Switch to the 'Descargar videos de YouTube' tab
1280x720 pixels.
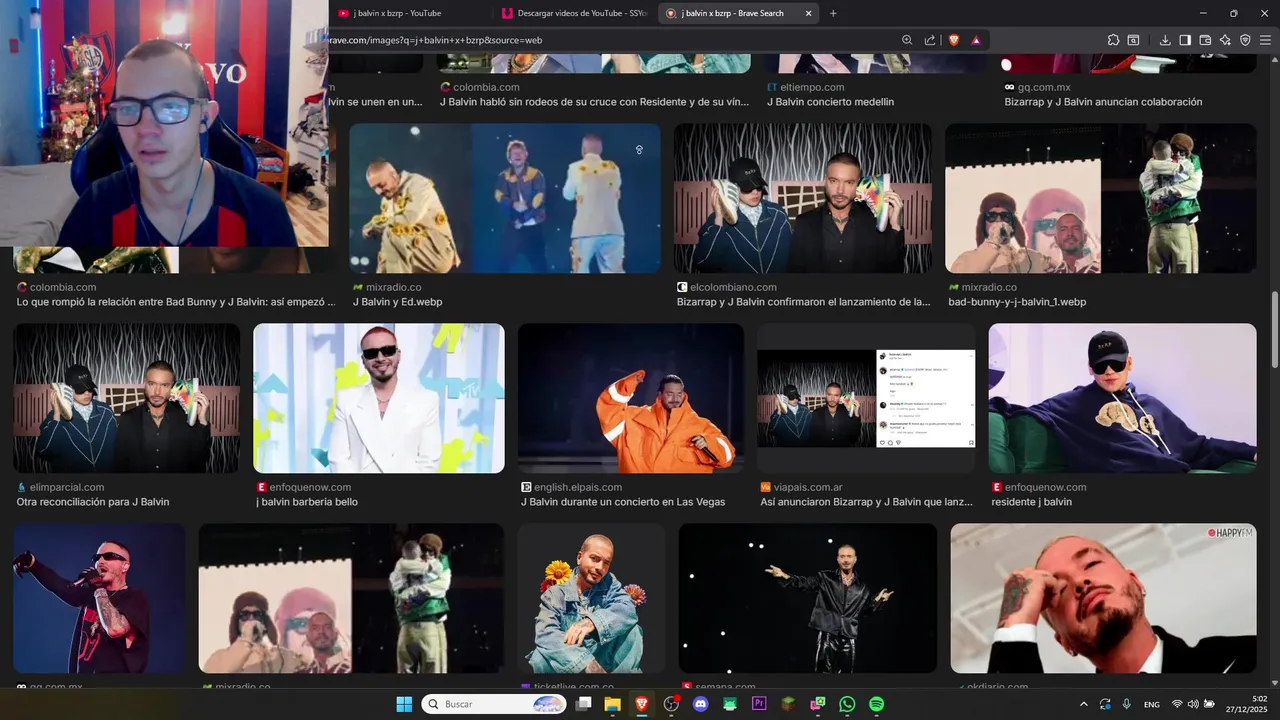(x=575, y=13)
